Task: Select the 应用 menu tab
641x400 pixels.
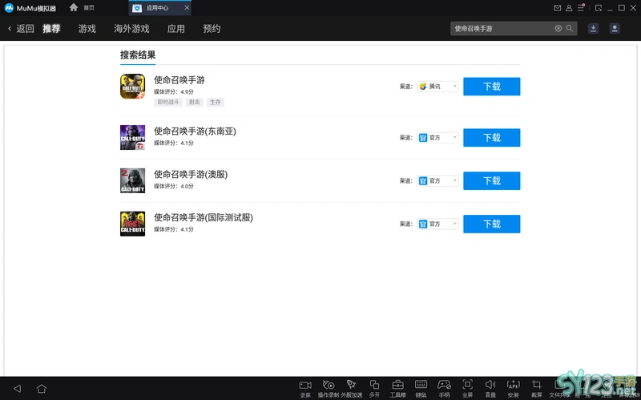Action: coord(176,29)
